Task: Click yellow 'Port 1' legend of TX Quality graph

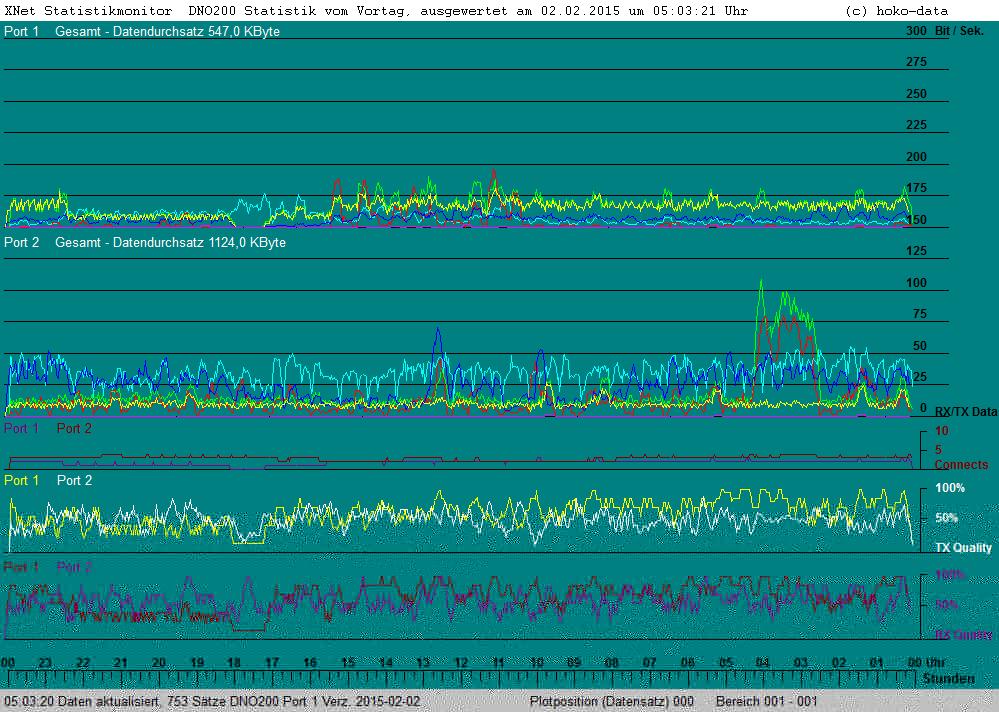Action: [21, 480]
